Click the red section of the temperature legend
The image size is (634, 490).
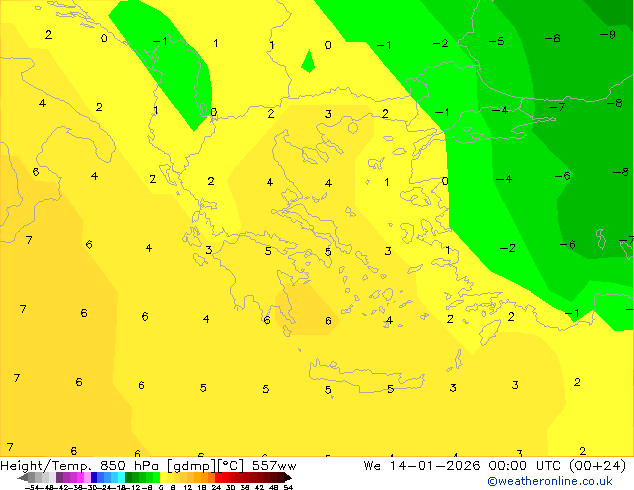pos(228,478)
